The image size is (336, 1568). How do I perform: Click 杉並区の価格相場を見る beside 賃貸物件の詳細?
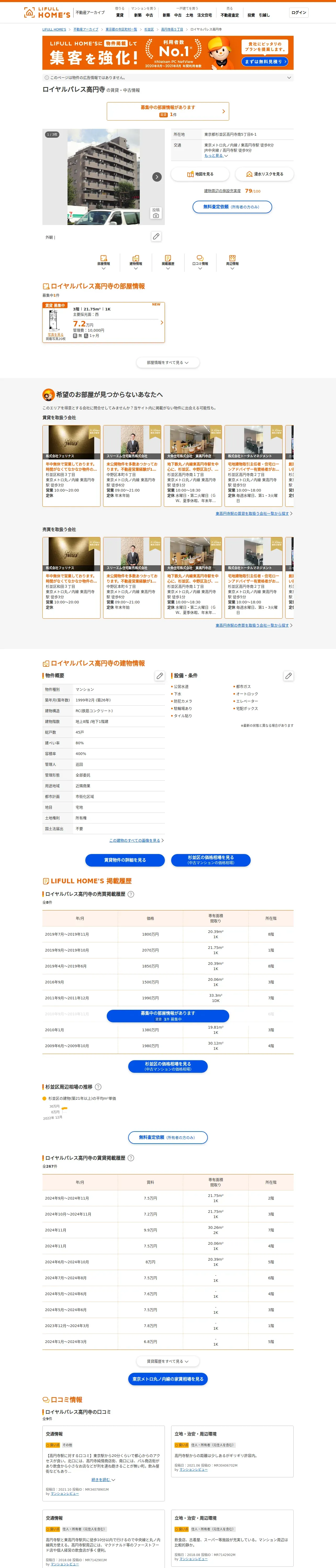(x=210, y=860)
